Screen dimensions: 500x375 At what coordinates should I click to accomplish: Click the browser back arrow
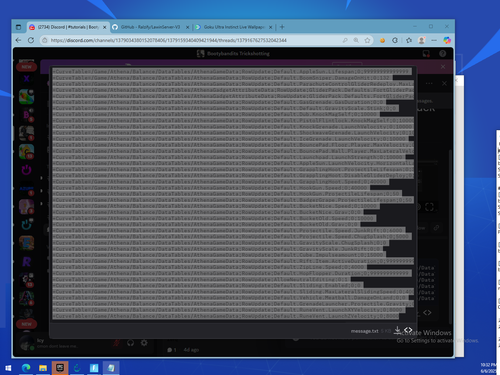(18, 40)
